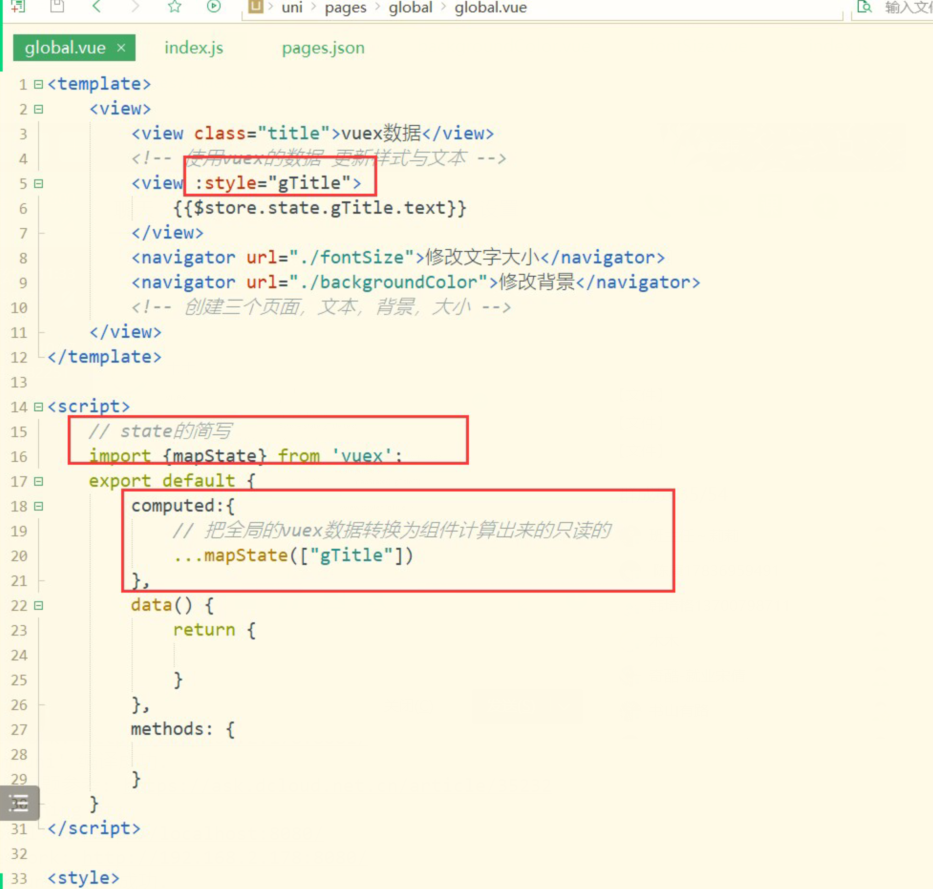The height and width of the screenshot is (889, 933).
Task: Click the closing '</view>' tag on line 7
Action: click(x=167, y=233)
